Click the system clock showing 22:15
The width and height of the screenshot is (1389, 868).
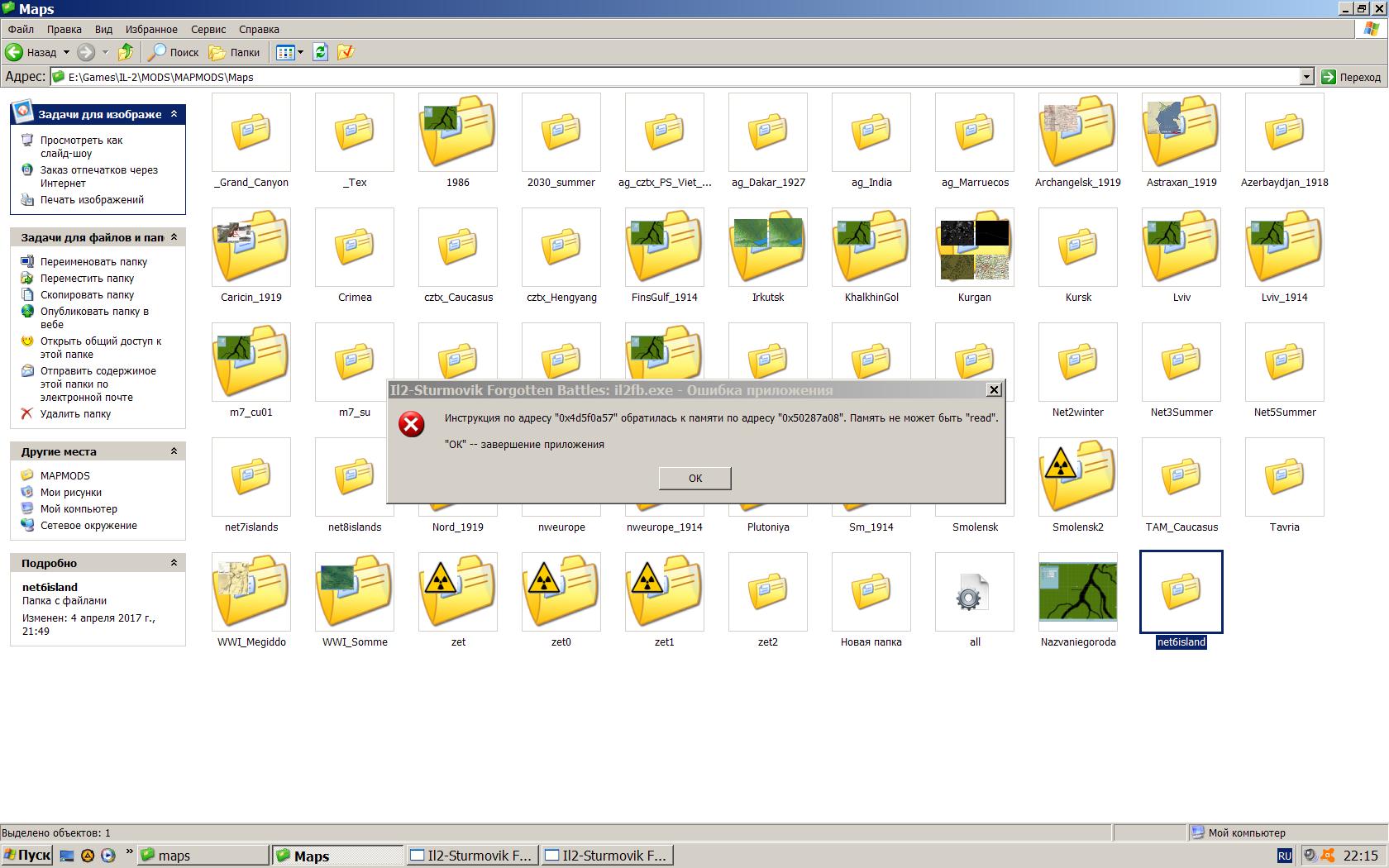click(x=1361, y=856)
